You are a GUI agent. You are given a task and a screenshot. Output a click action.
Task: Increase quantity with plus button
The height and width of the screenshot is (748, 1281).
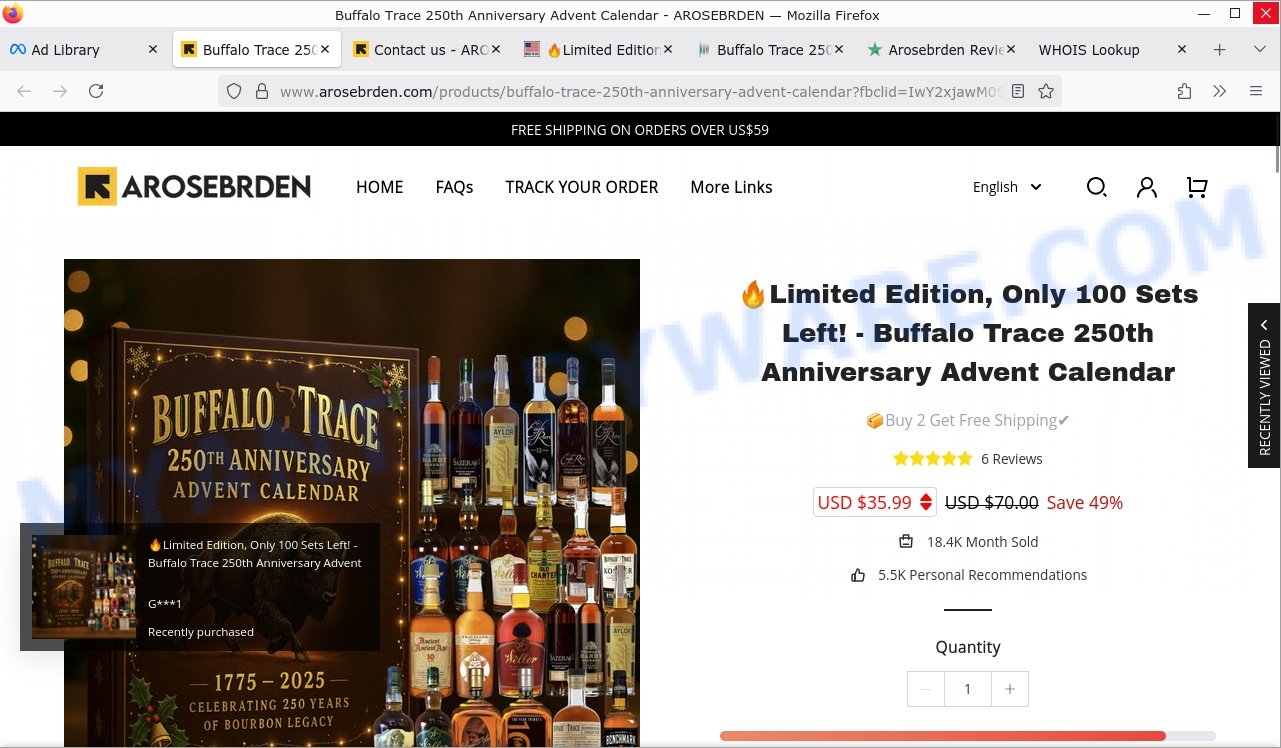tap(1010, 689)
